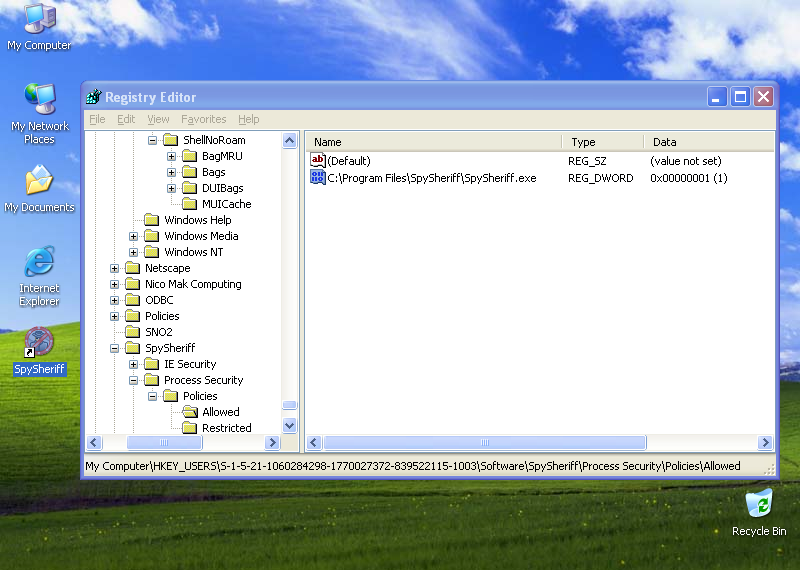Screen dimensions: 800x570
Task: Select the Internet Explorer desktop icon
Action: [39, 261]
